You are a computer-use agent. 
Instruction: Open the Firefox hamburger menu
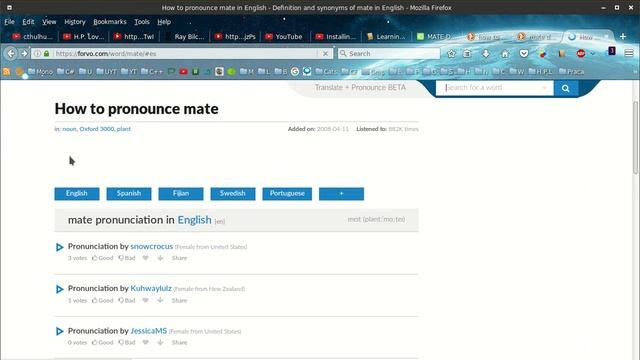click(629, 53)
